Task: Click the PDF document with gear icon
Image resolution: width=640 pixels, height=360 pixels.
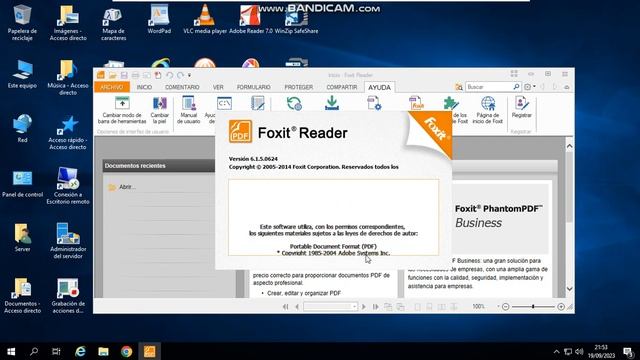Action: click(x=374, y=103)
